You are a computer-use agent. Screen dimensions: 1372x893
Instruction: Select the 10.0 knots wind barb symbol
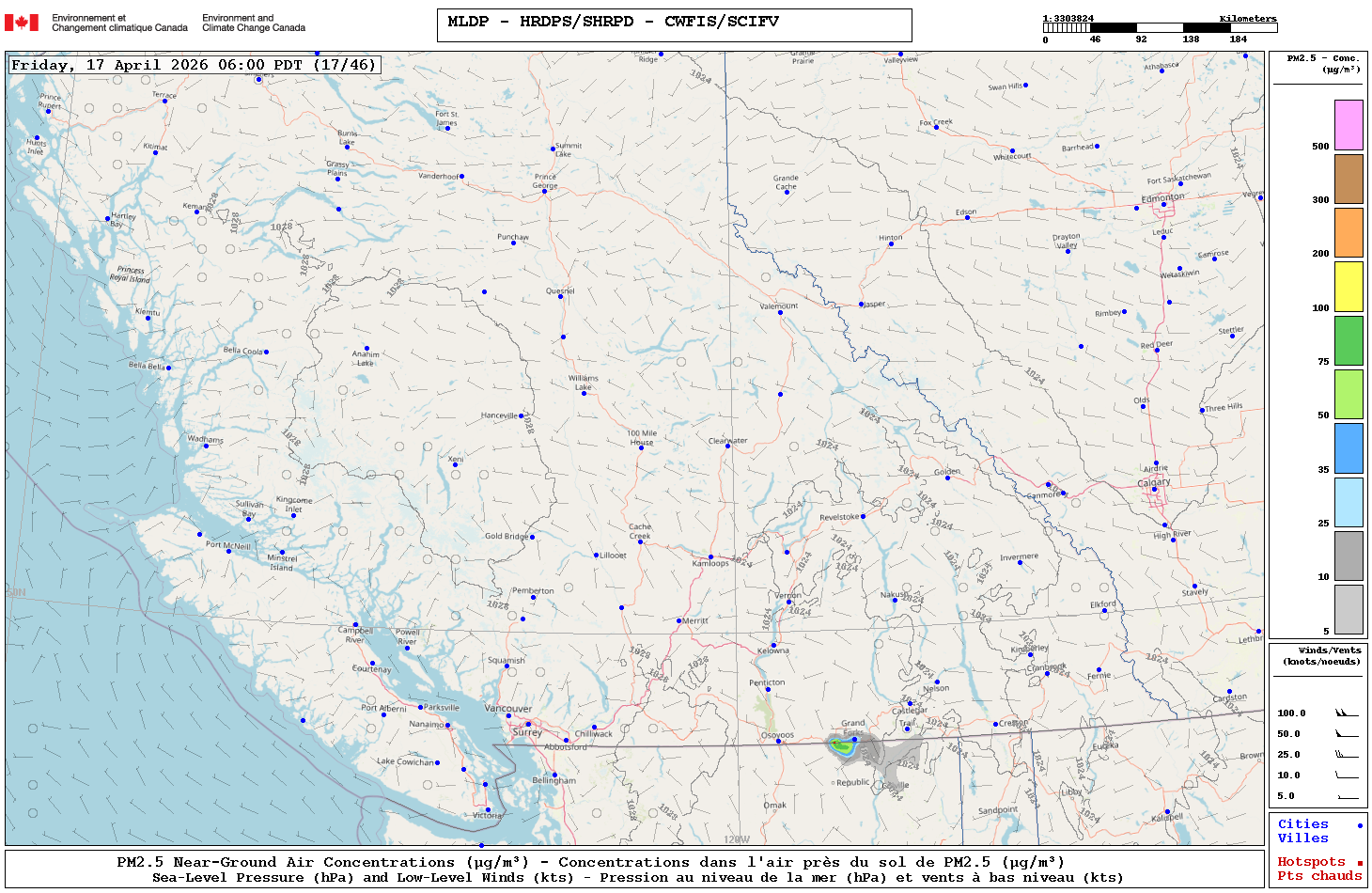pyautogui.click(x=1346, y=775)
